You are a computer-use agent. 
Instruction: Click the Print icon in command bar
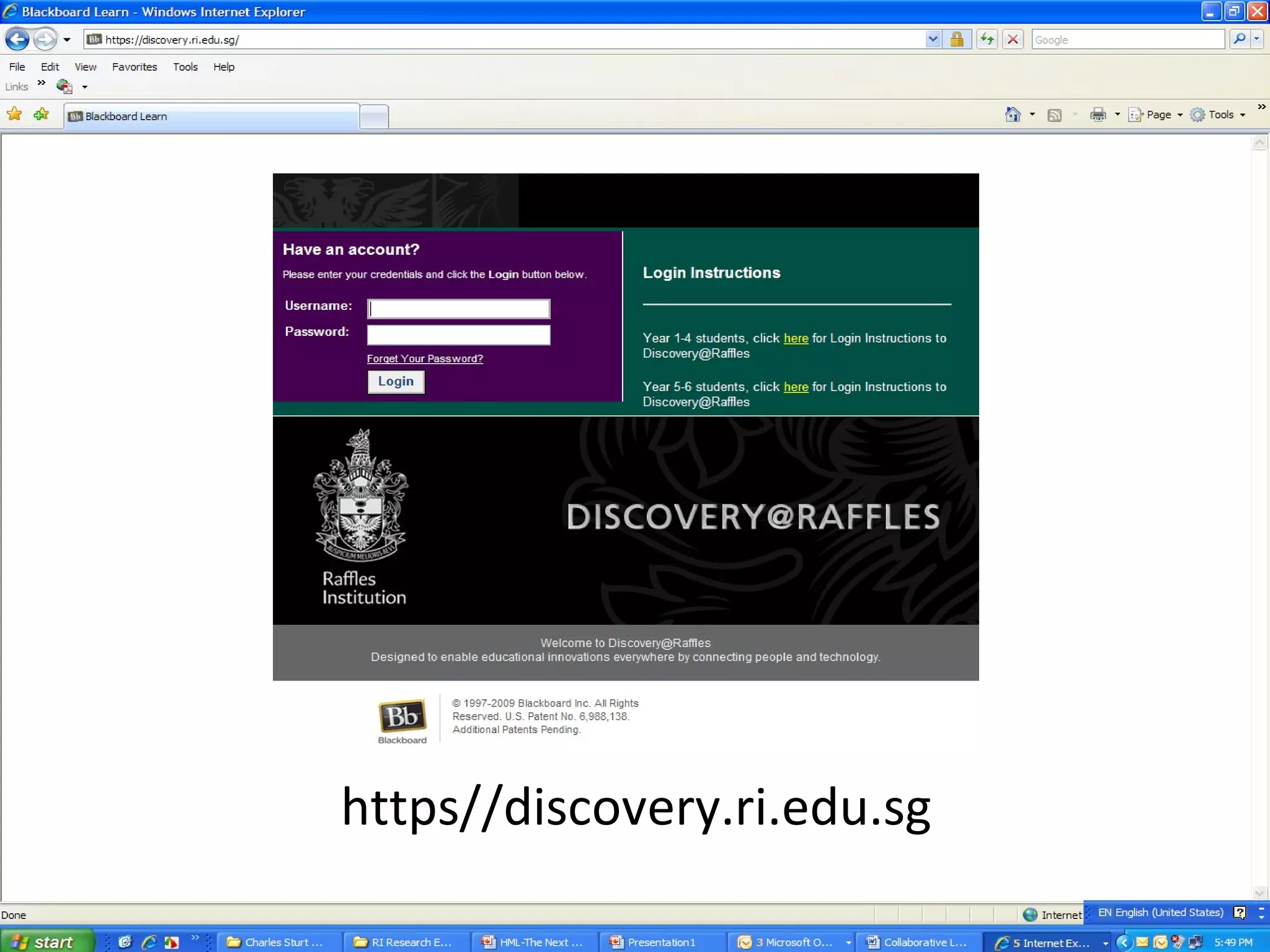(1098, 115)
